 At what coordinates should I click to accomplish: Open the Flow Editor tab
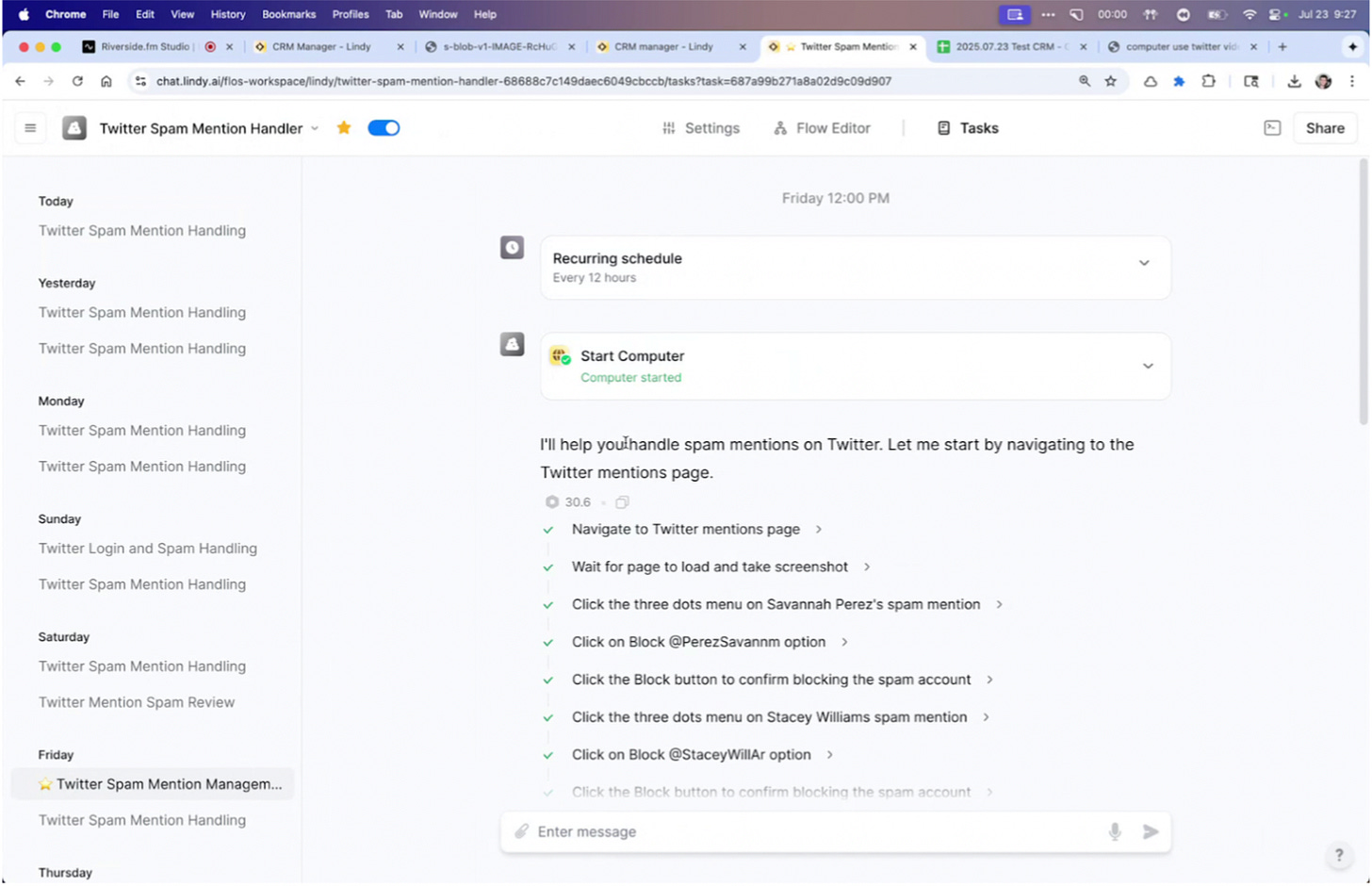click(x=822, y=128)
